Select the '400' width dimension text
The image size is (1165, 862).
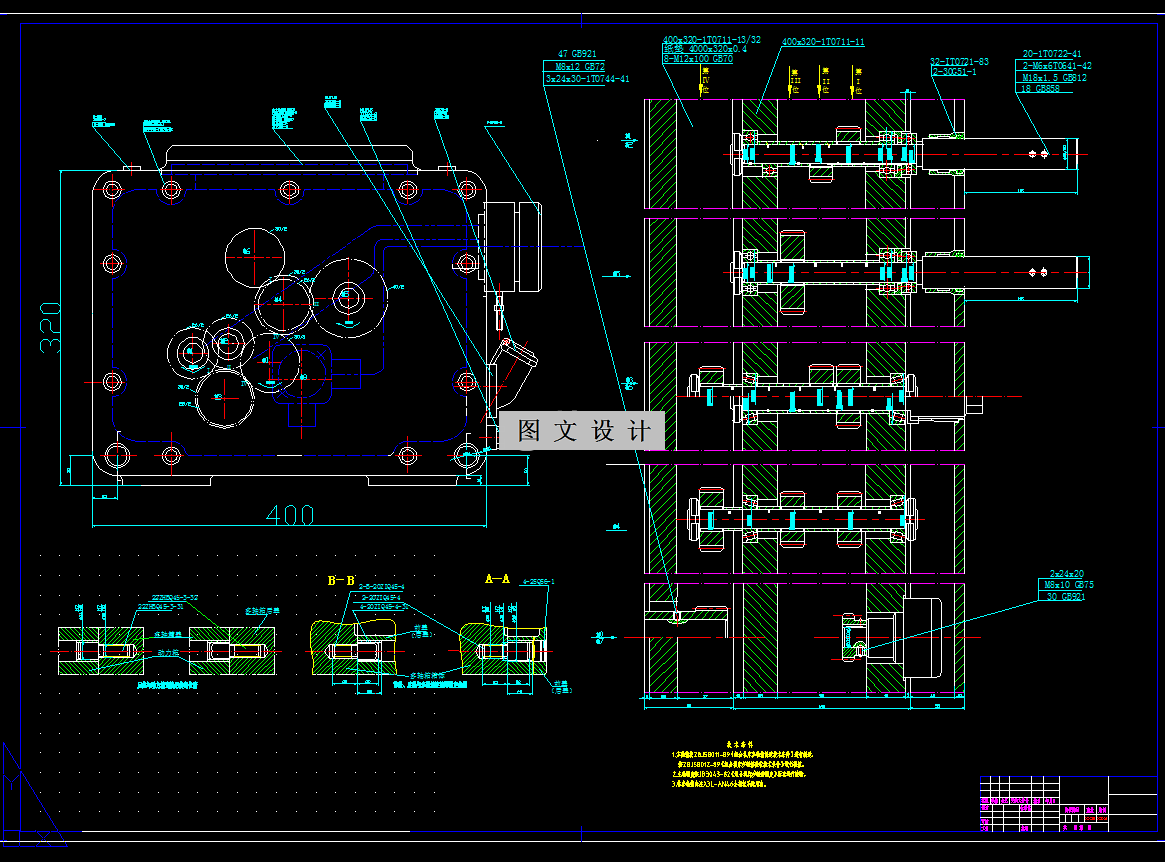[x=290, y=515]
